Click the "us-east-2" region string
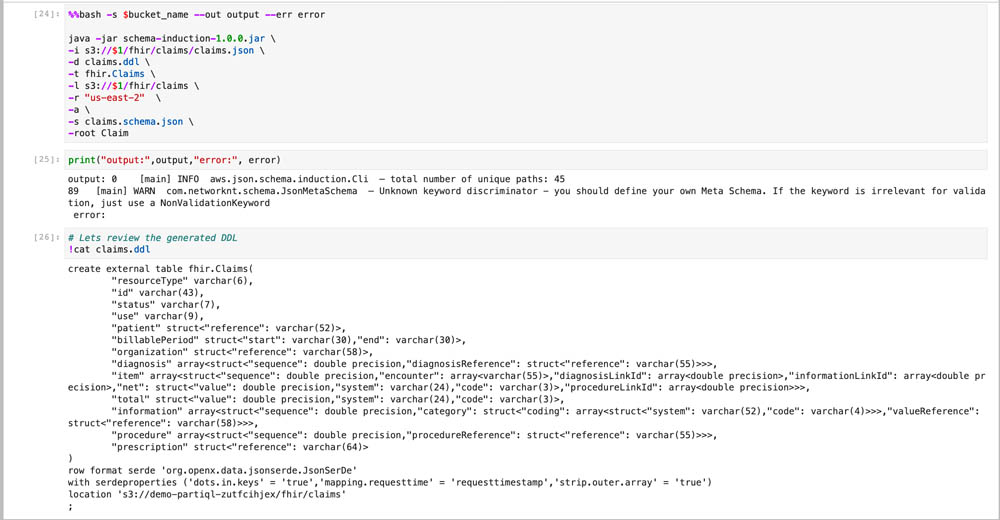The width and height of the screenshot is (1000, 520). pos(114,98)
